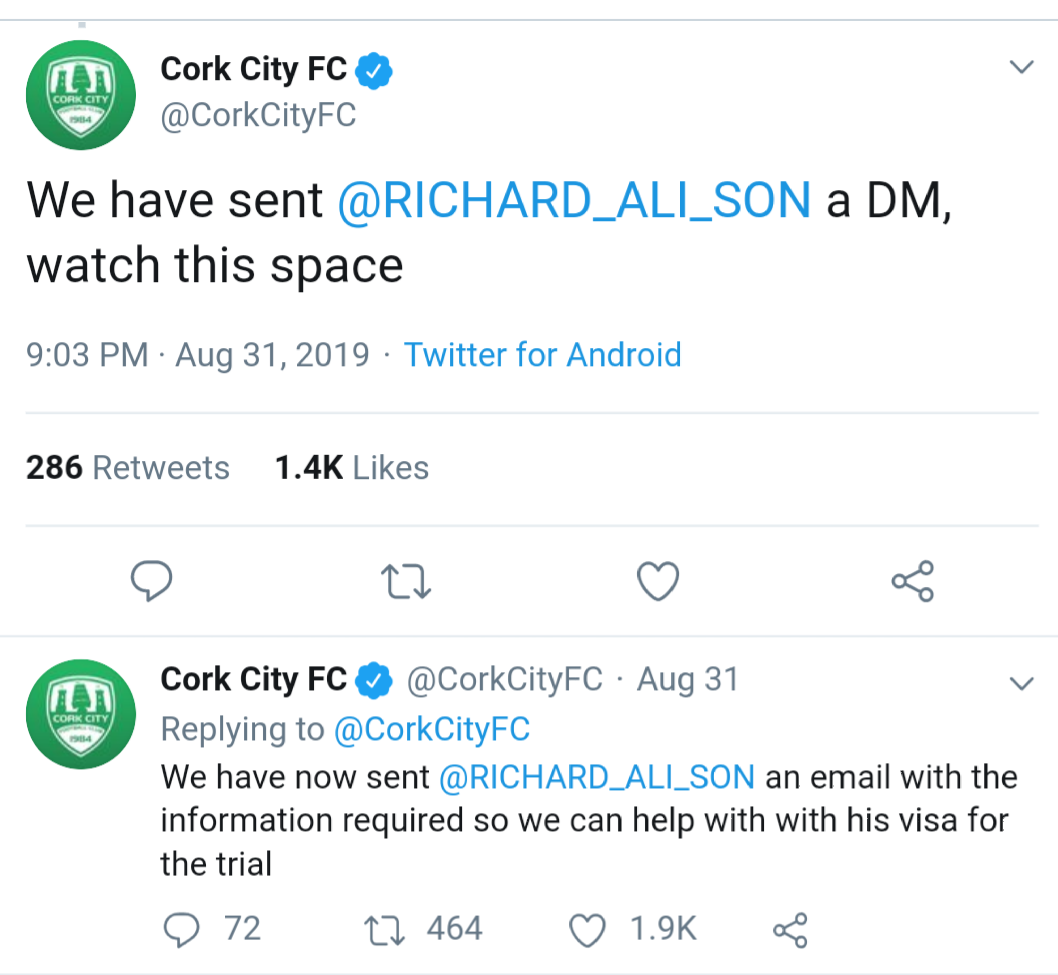This screenshot has width=1058, height=975.
Task: View the 286 Retweets list
Action: pyautogui.click(x=128, y=468)
